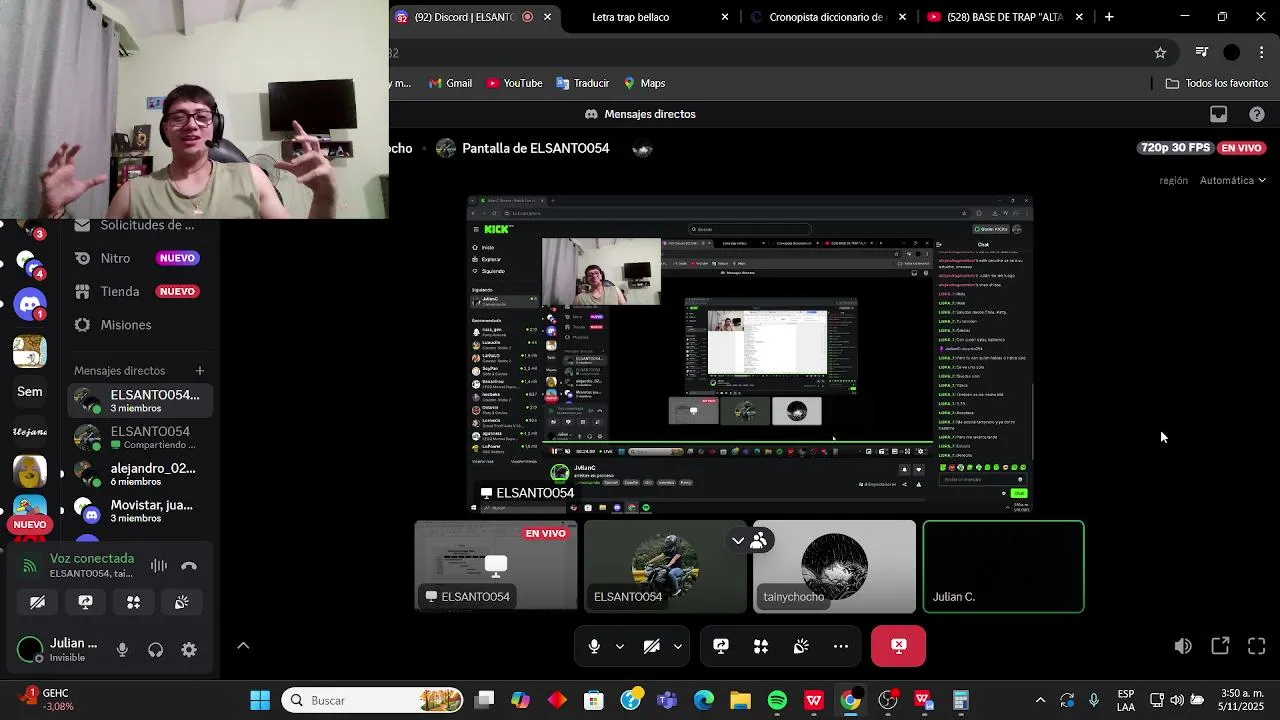Open Discord home icon with badge 1
Screen dimensions: 1280x720
(30, 304)
